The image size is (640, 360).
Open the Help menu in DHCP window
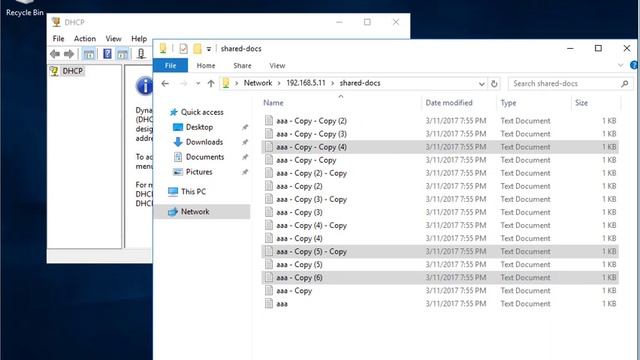click(139, 39)
